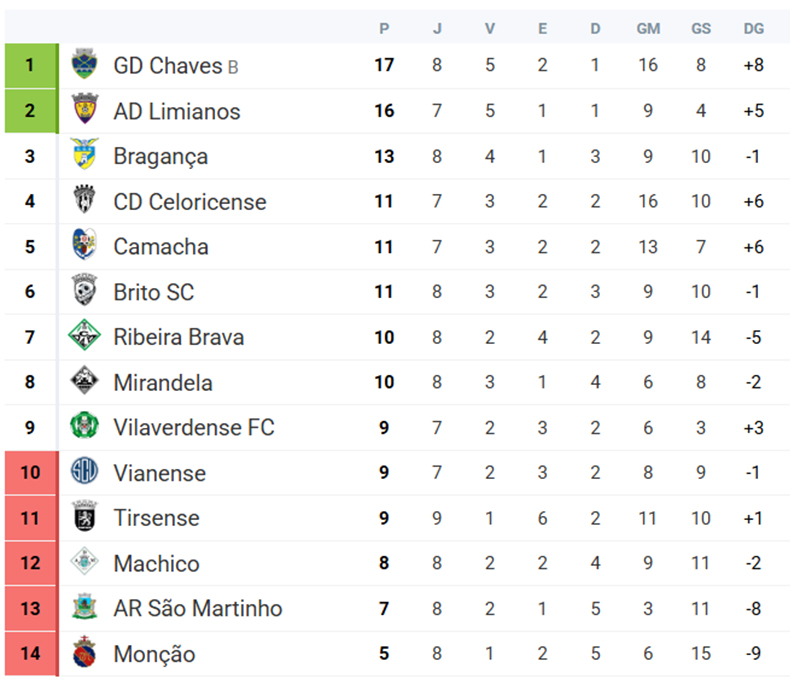This screenshot has width=800, height=685.
Task: Click the AD Limianos club crest
Action: [85, 111]
